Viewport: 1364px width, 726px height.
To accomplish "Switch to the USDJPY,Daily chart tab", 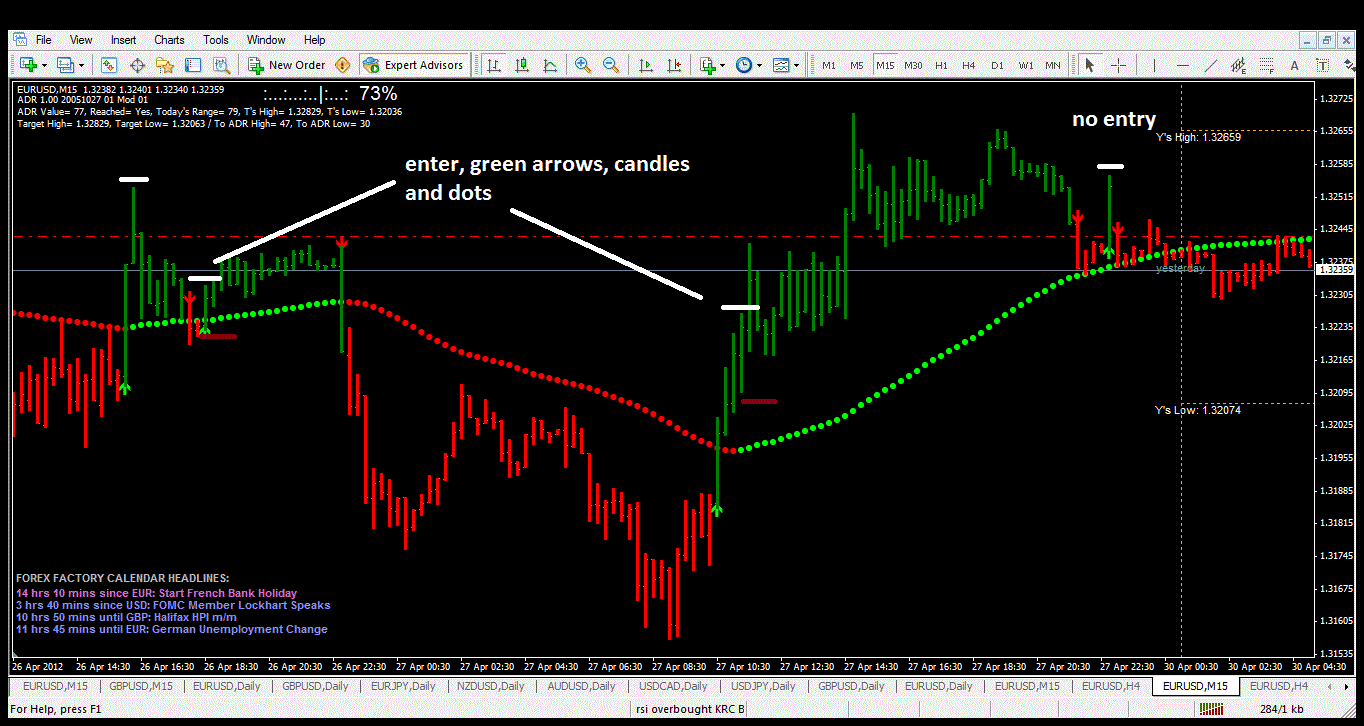I will point(763,686).
